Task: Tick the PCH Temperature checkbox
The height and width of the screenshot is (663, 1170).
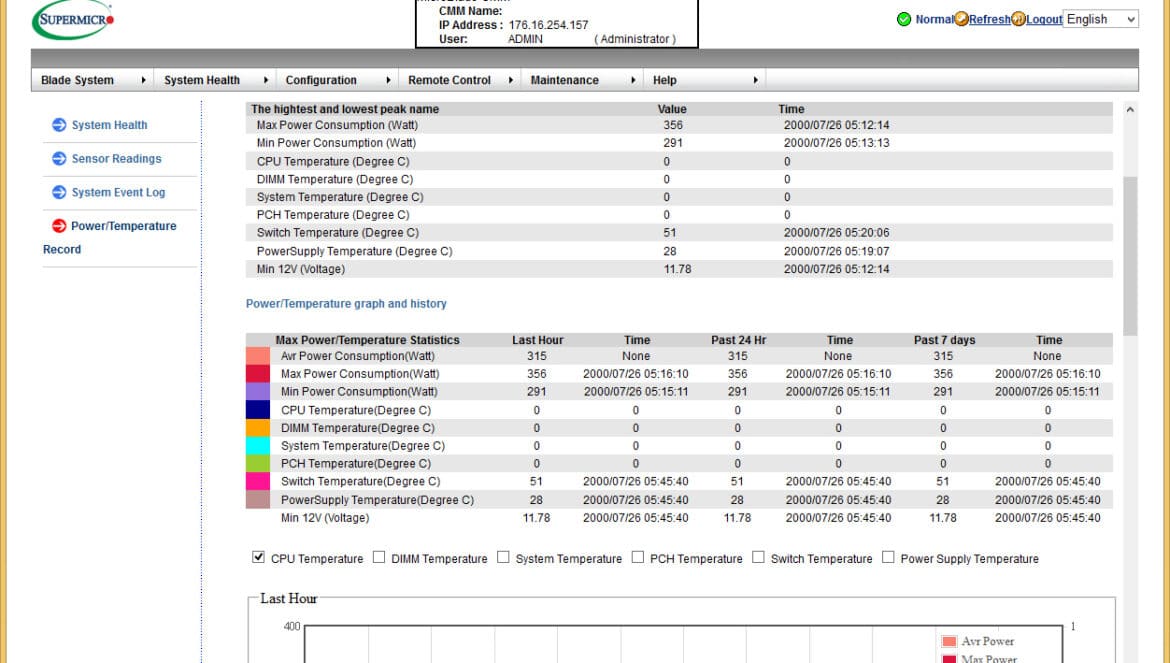Action: [x=638, y=557]
